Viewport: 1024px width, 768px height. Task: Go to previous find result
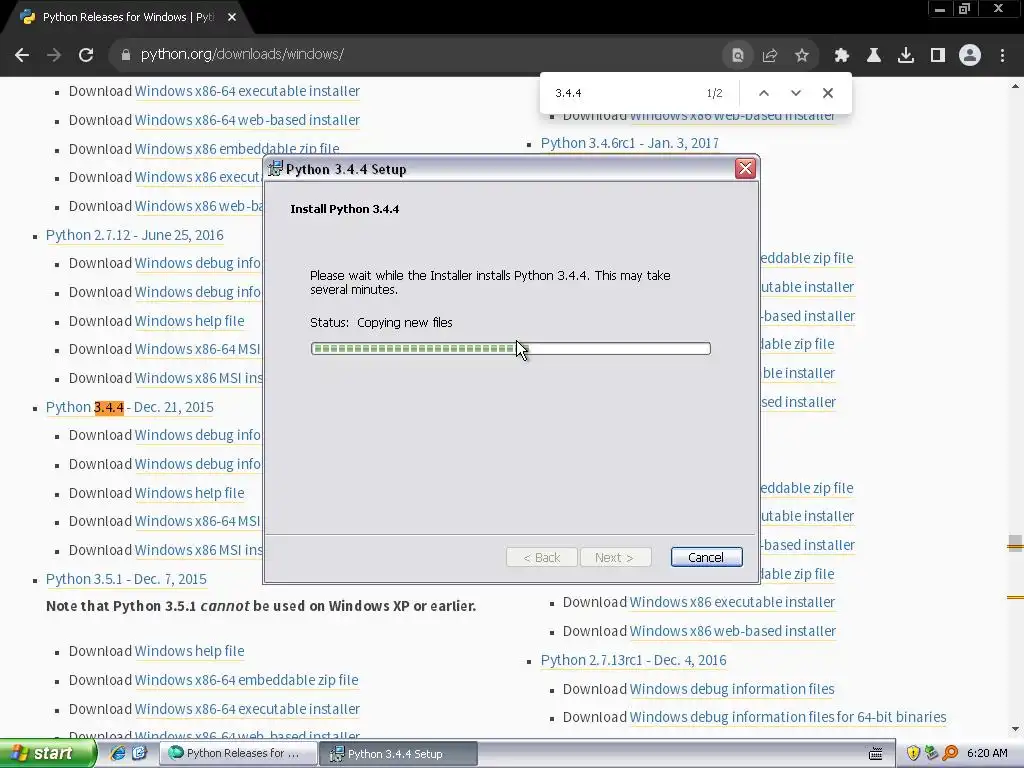click(763, 93)
